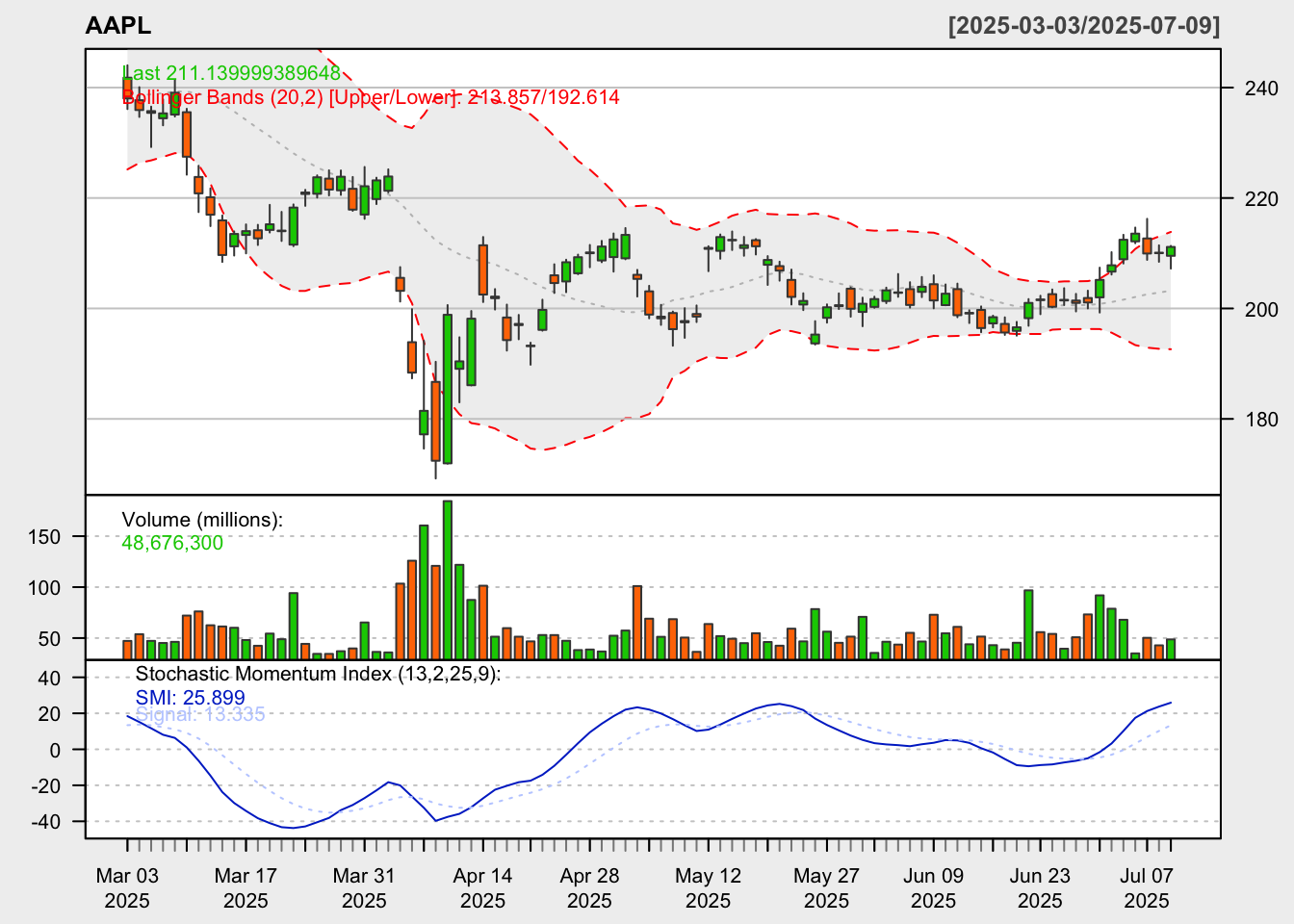This screenshot has height=924, width=1294.
Task: Click the 40 SMI axis label
Action: tap(49, 679)
